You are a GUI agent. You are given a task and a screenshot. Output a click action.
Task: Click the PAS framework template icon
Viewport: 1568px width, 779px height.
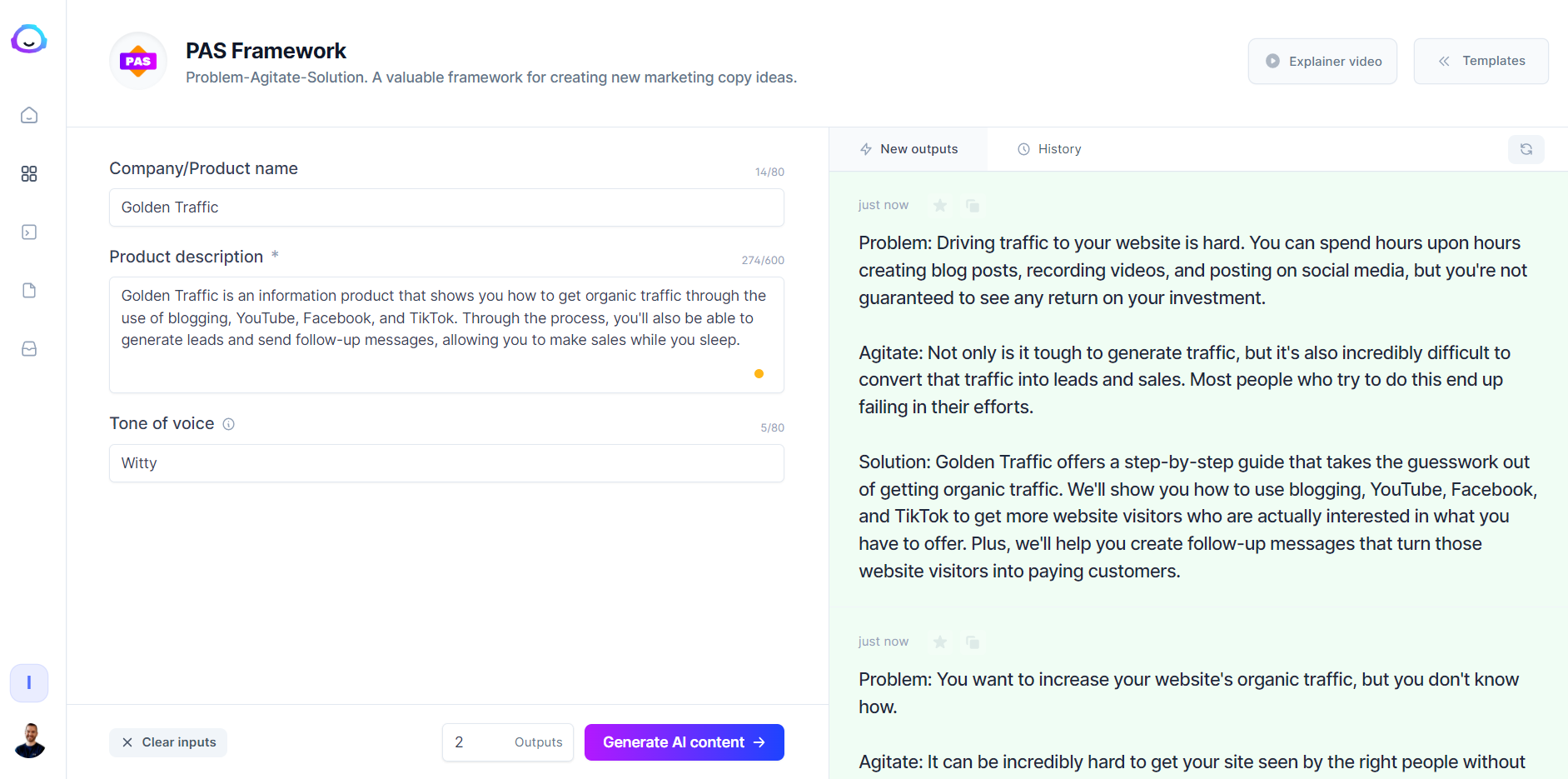(138, 61)
